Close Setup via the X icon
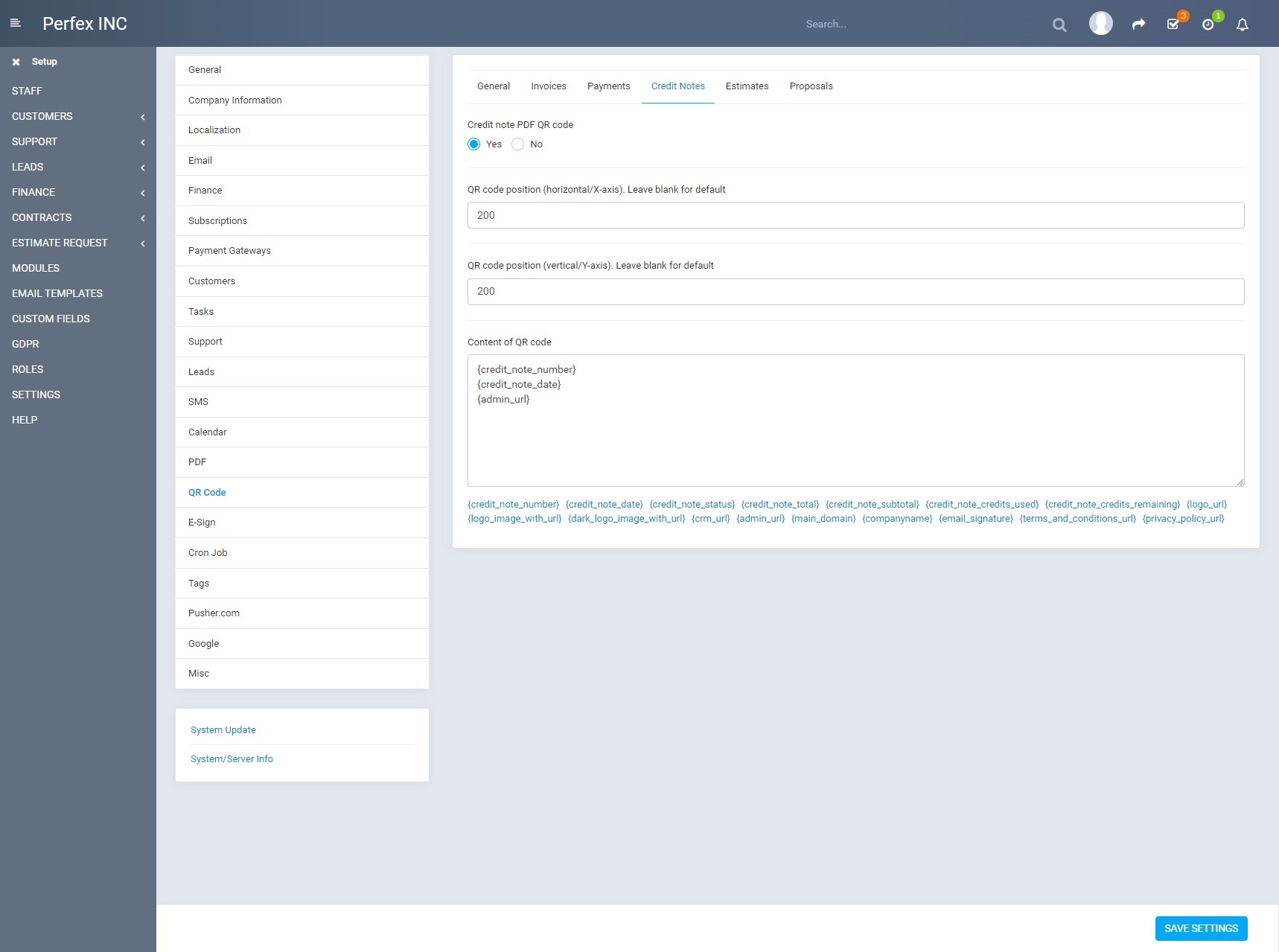Image resolution: width=1279 pixels, height=952 pixels. (16, 62)
